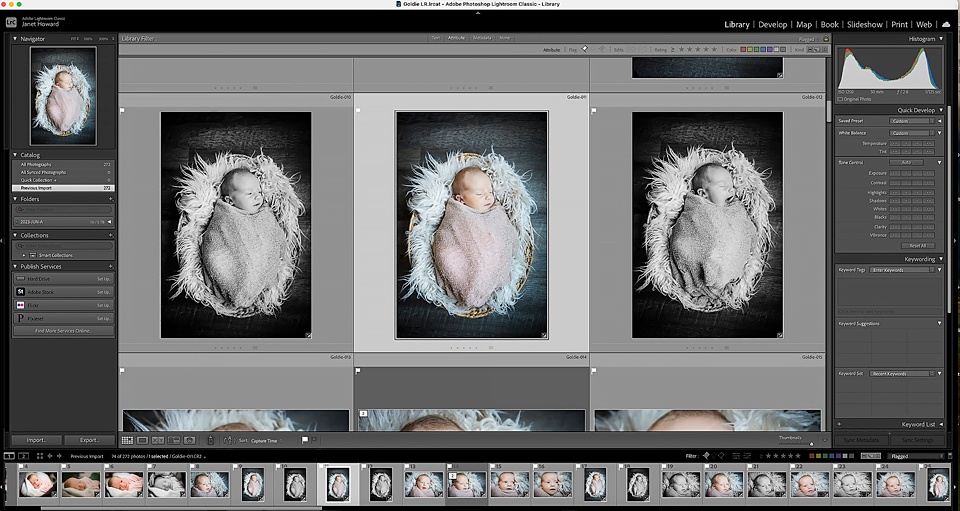The width and height of the screenshot is (960, 511).
Task: Switch to Loupe view in toolbar
Action: coord(143,440)
